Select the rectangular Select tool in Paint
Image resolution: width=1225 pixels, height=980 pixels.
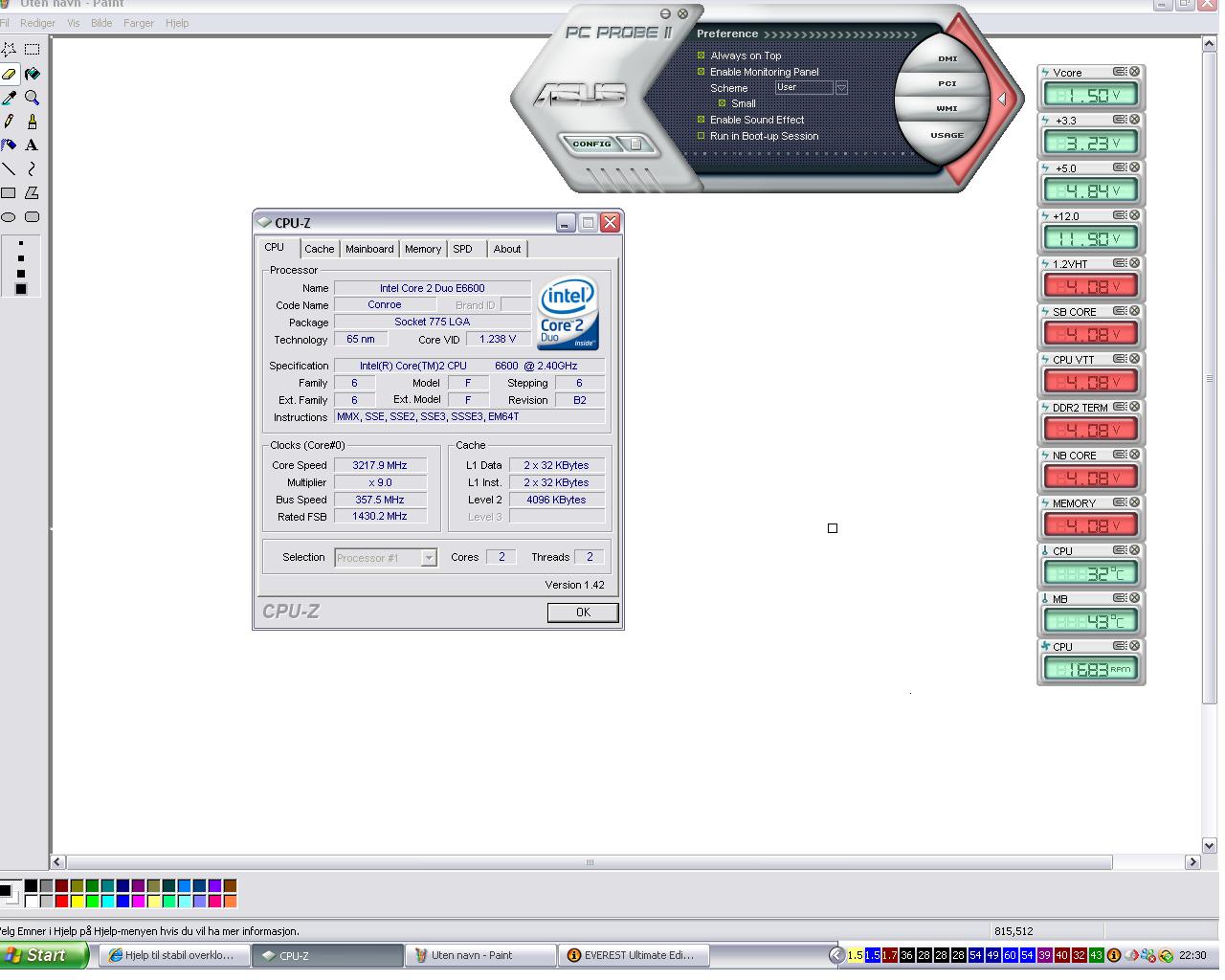pos(32,49)
